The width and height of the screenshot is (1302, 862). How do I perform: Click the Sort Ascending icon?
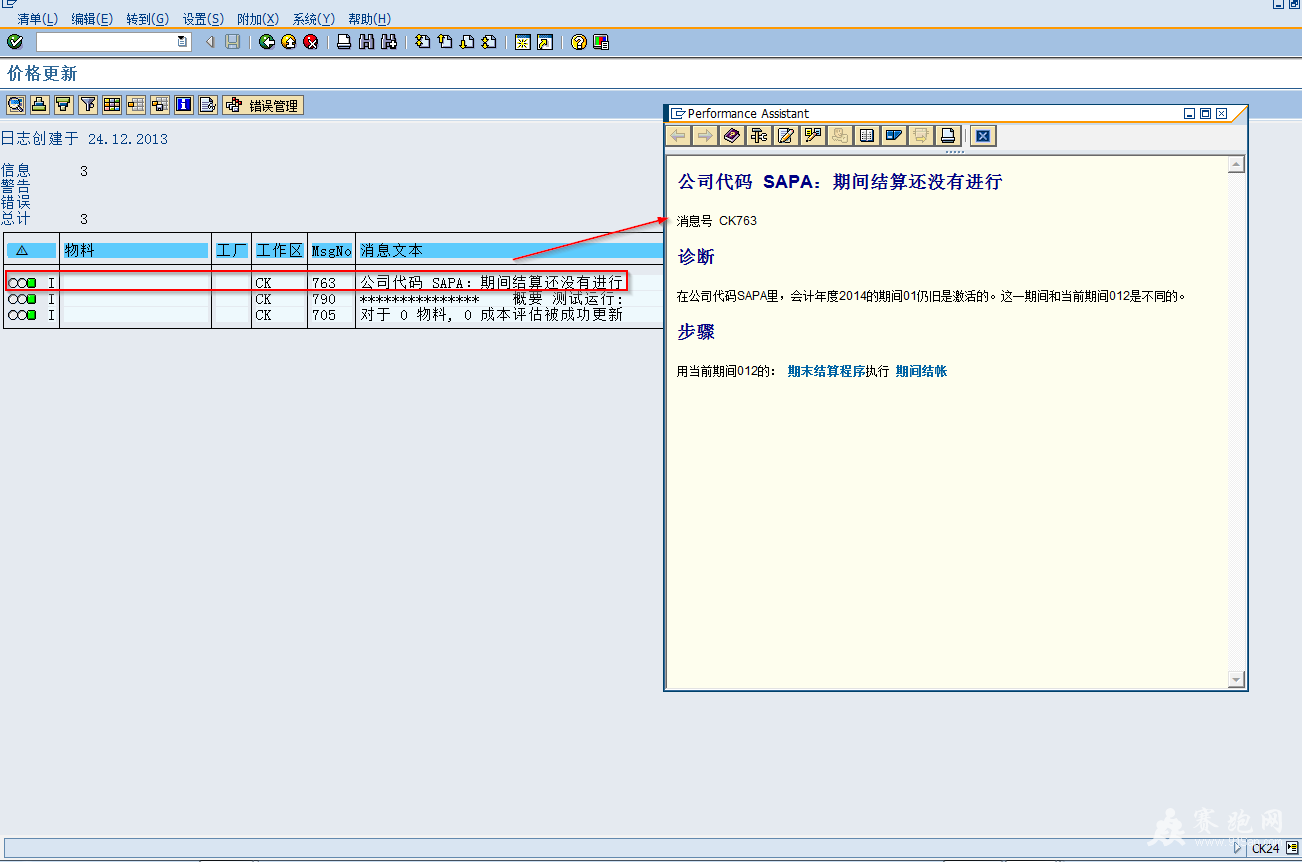39,105
